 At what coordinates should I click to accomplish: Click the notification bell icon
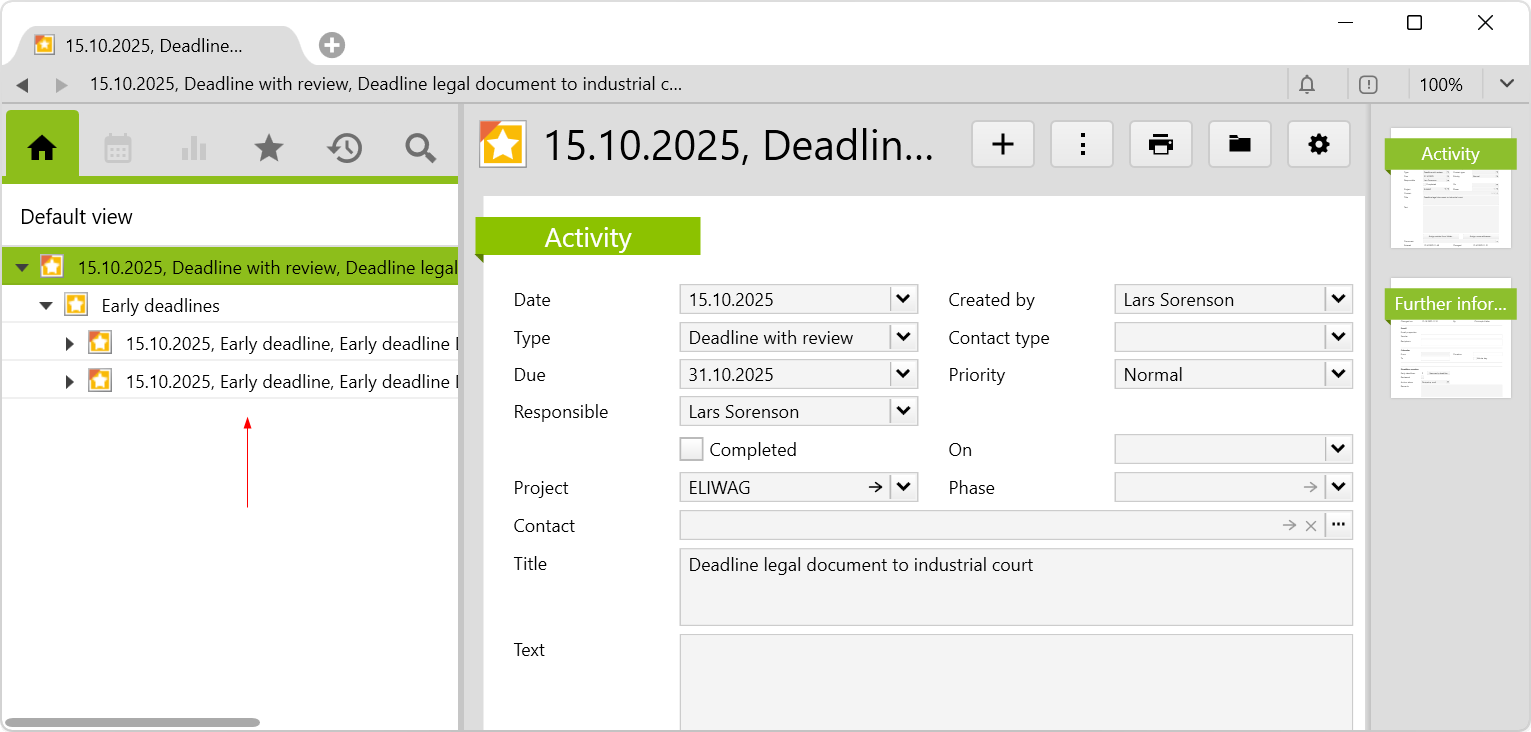click(x=1307, y=85)
